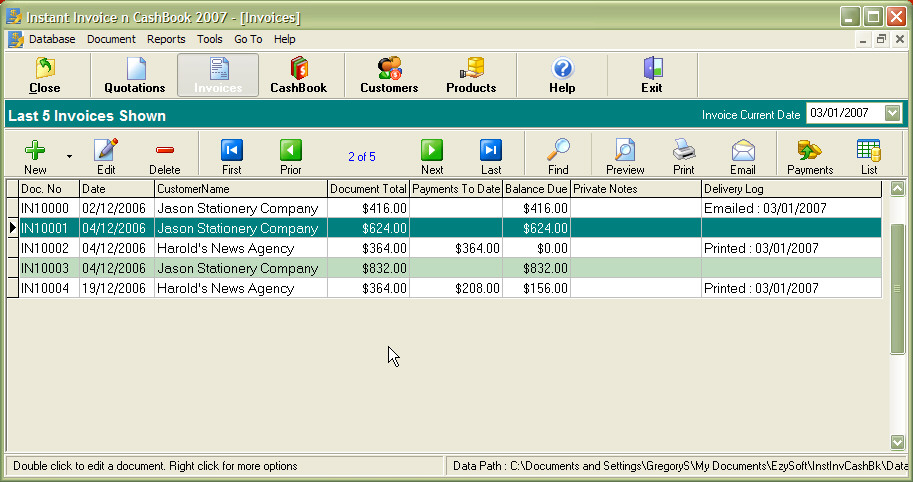Click the grid scrollbar up arrow
The image size is (913, 482).
coord(897,189)
